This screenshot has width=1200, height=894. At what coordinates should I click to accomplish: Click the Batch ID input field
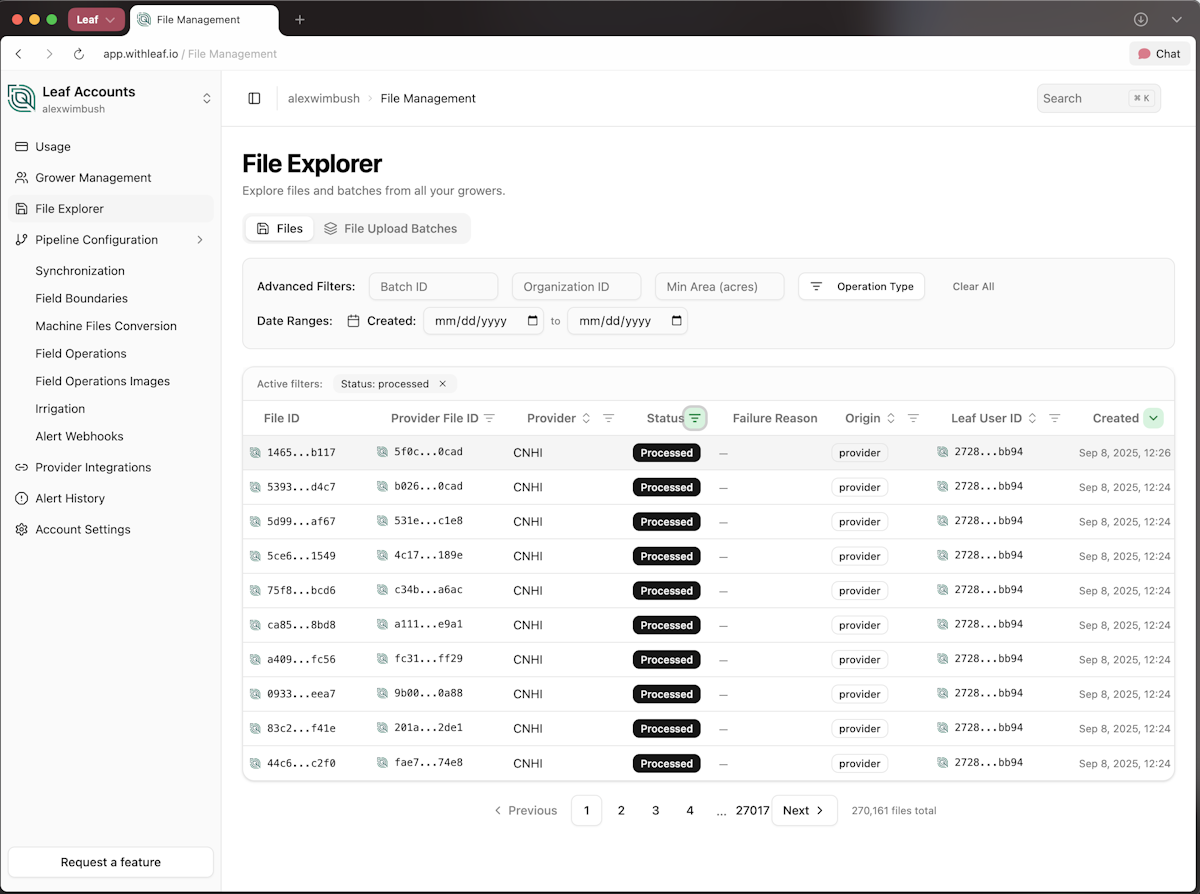(433, 287)
